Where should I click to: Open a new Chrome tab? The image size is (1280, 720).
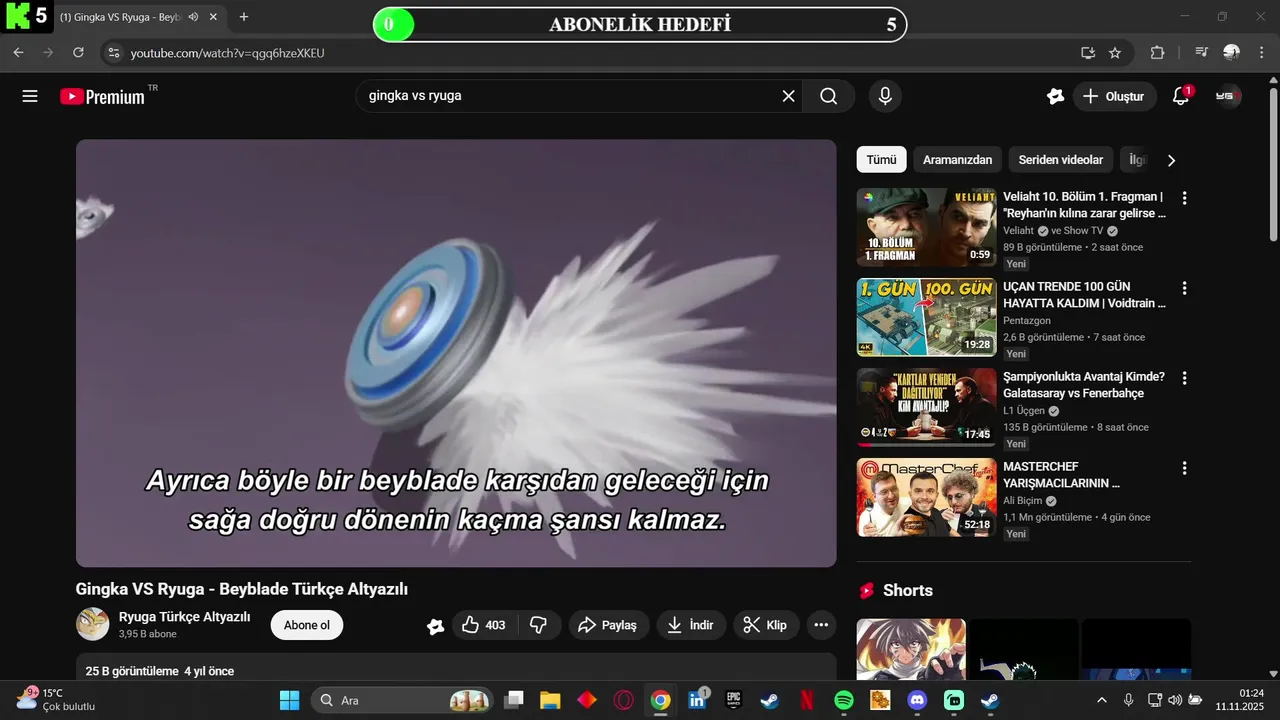click(x=243, y=17)
